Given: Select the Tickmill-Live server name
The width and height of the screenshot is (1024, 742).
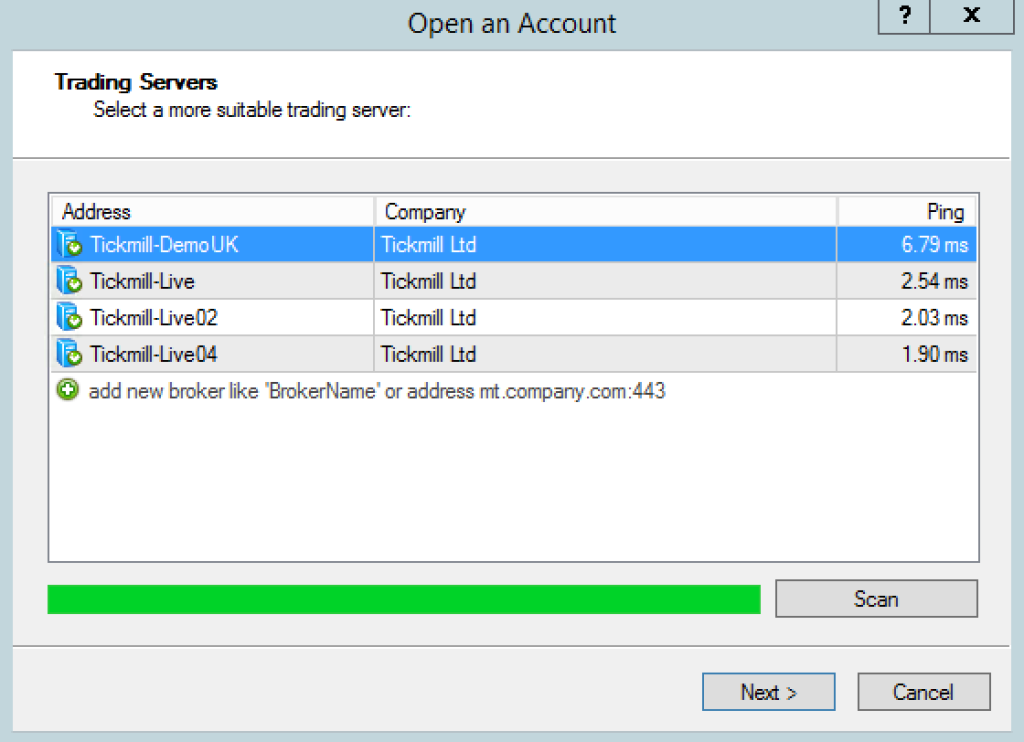Looking at the screenshot, I should click(142, 281).
